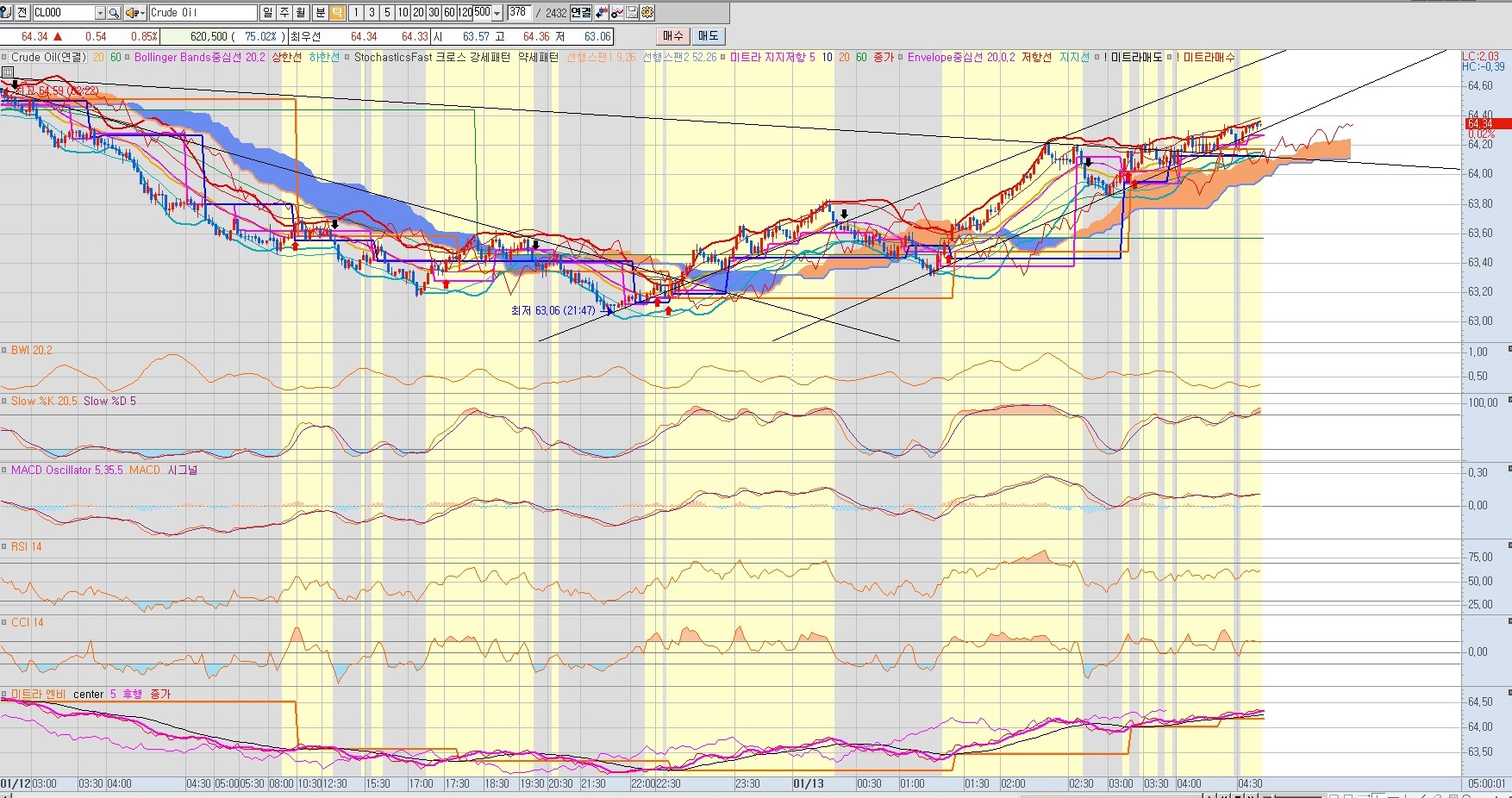
Task: Click the leftmost chart menu icon
Action: tap(6, 12)
